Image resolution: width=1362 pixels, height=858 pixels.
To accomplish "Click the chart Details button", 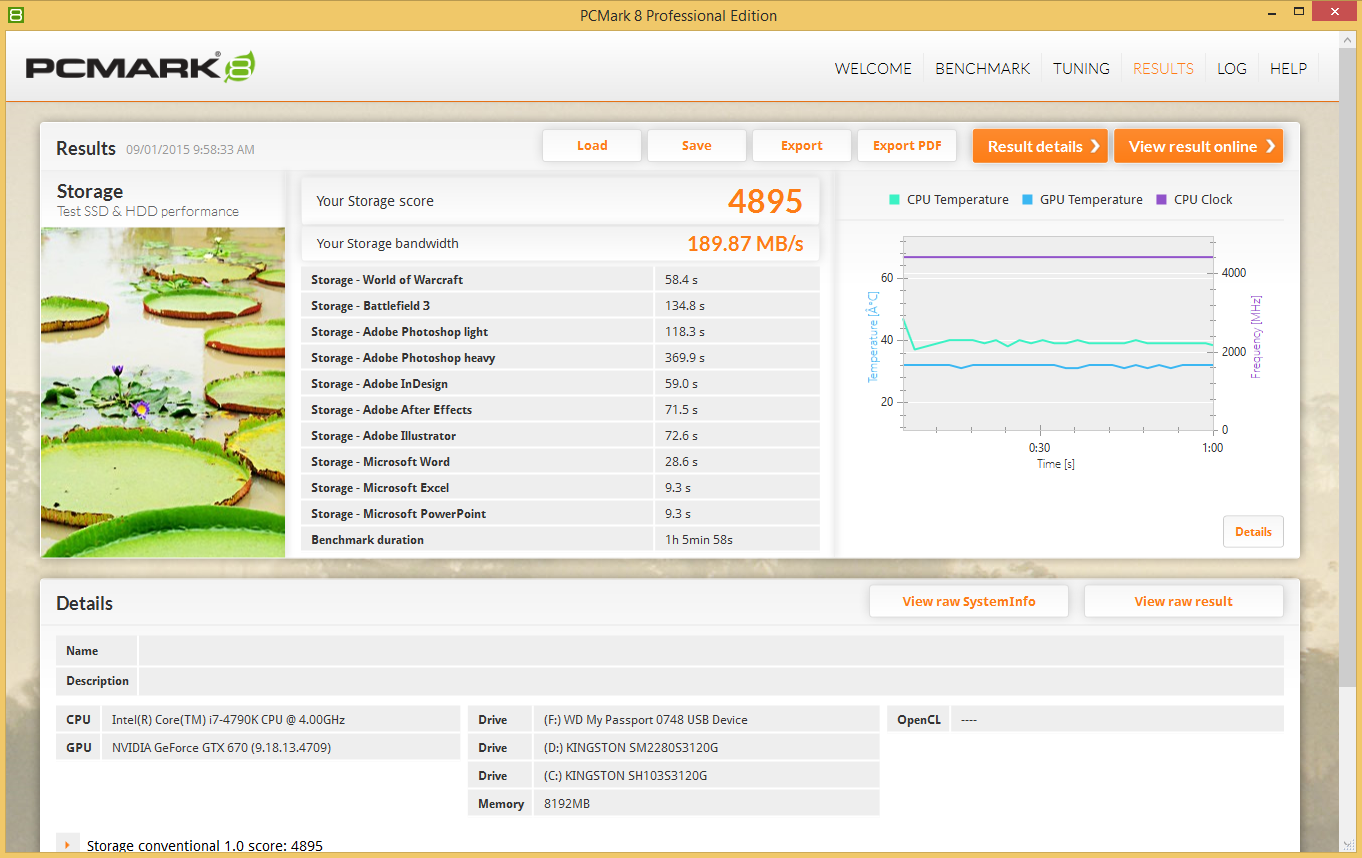I will click(x=1253, y=531).
